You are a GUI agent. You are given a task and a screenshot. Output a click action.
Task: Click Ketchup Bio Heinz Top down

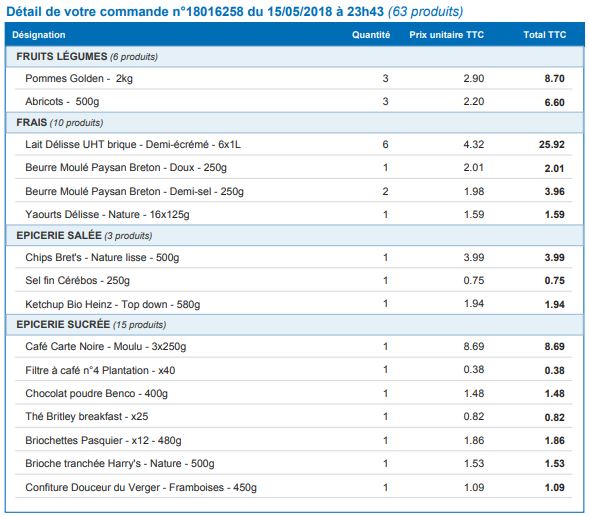pos(113,304)
